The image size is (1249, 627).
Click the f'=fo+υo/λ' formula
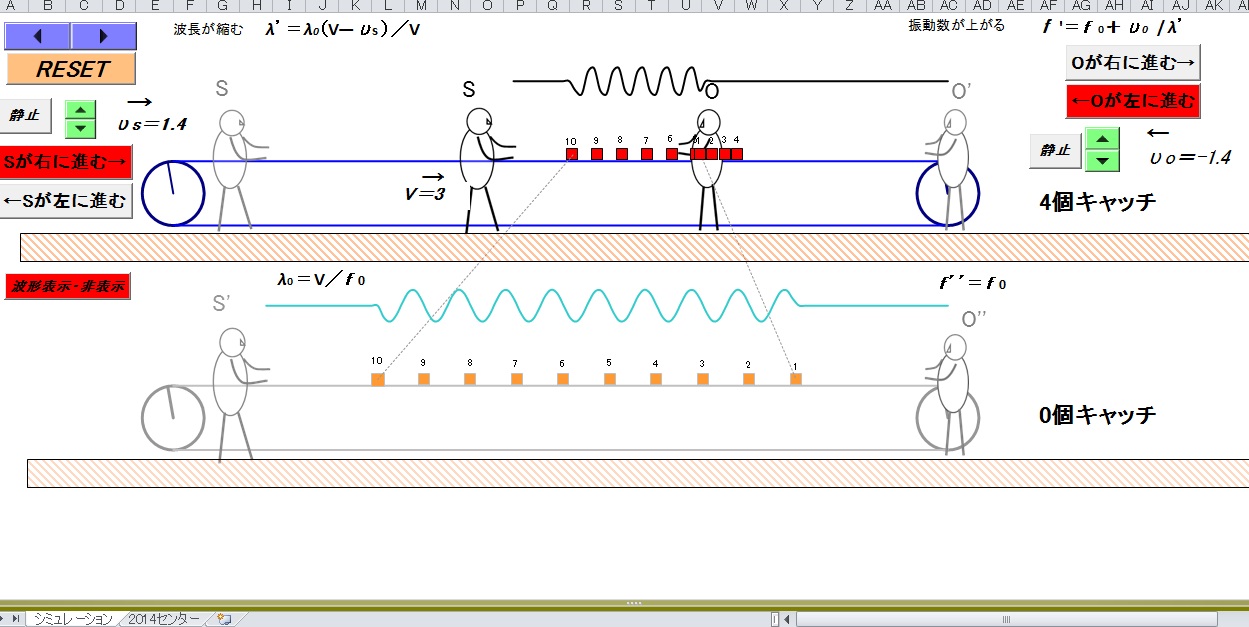1113,27
